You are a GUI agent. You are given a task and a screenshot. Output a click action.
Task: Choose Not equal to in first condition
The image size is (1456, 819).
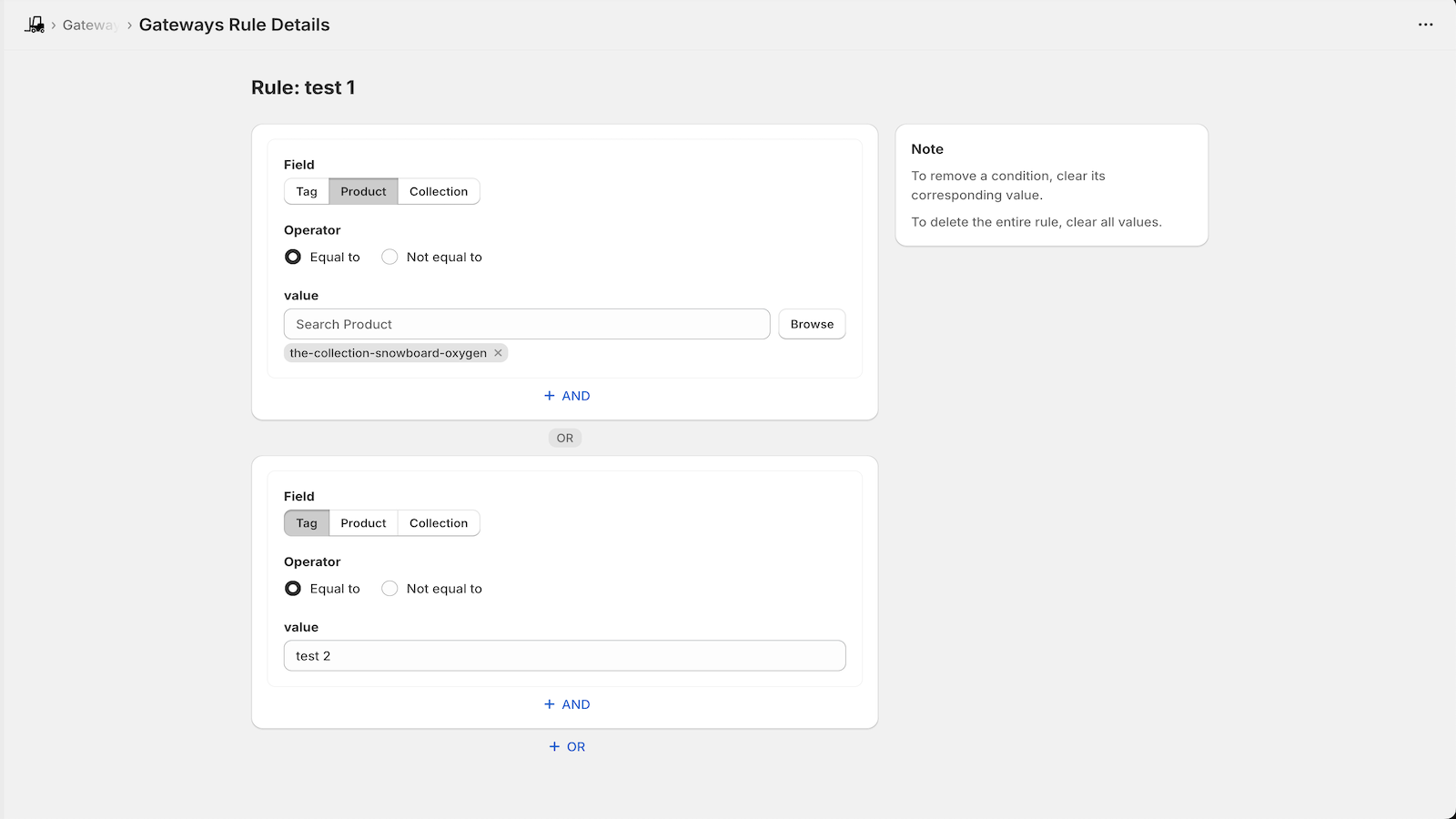[x=389, y=258]
